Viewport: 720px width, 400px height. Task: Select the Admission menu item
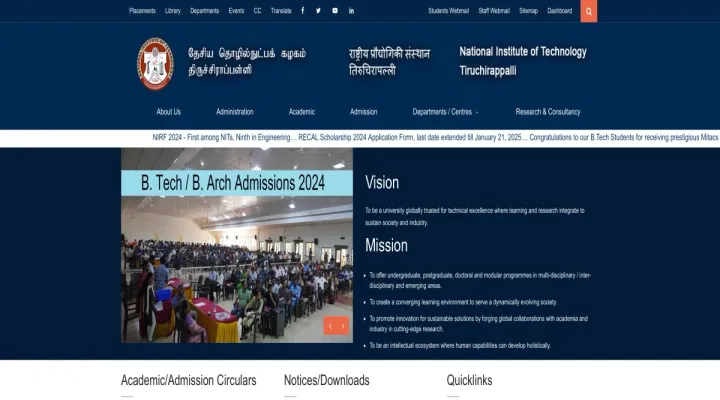pos(364,112)
